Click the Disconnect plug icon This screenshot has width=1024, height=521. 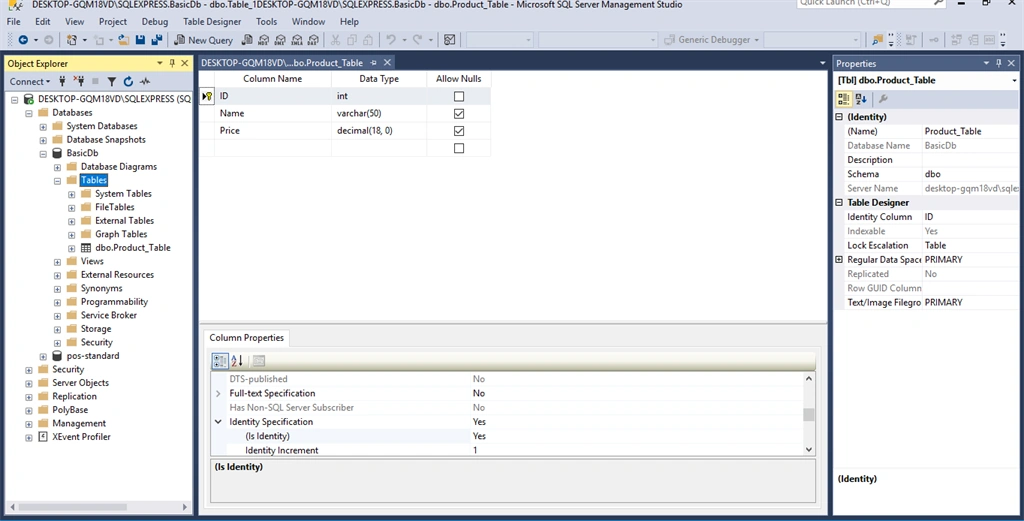click(x=79, y=81)
